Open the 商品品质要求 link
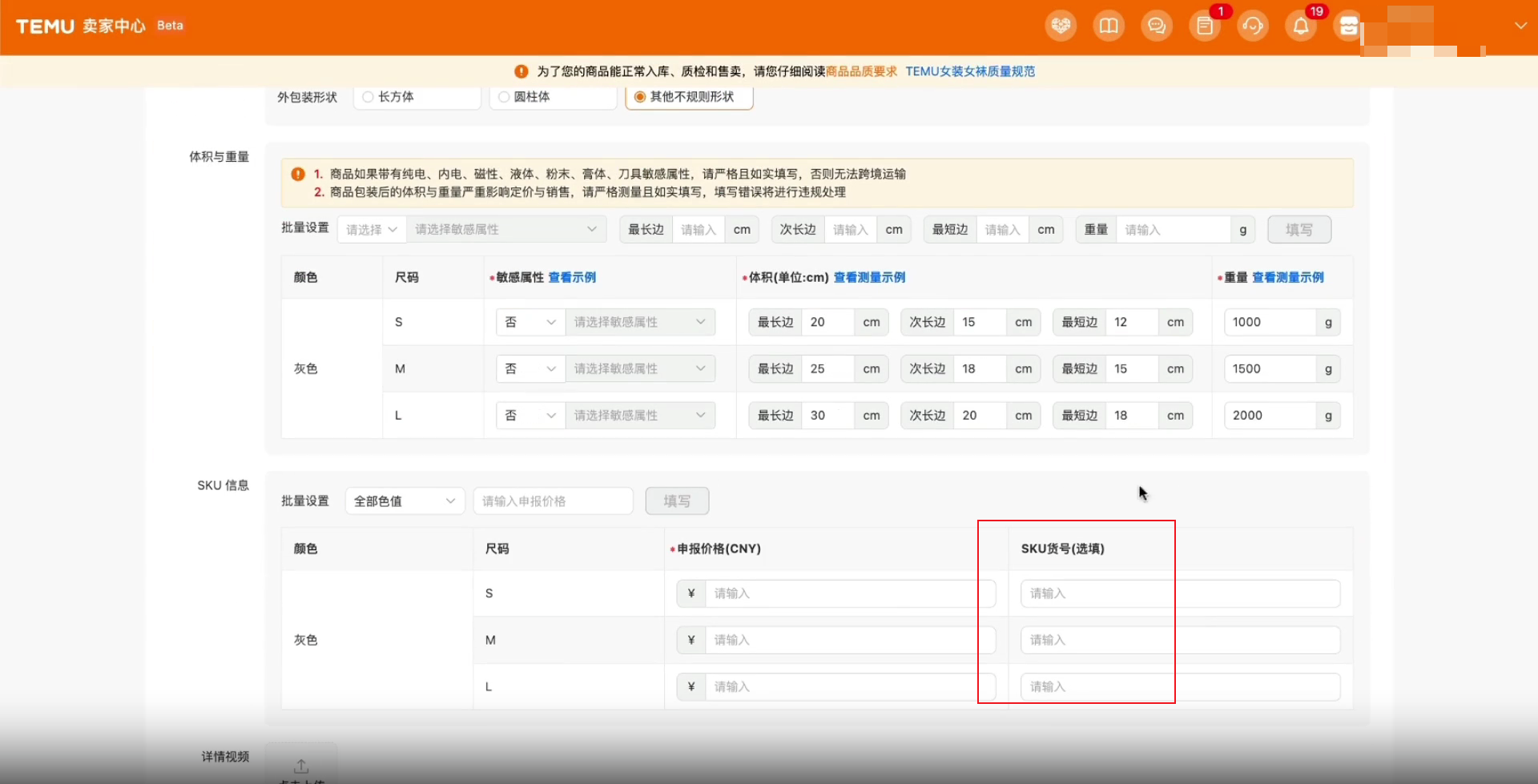The image size is (1538, 784). (861, 71)
